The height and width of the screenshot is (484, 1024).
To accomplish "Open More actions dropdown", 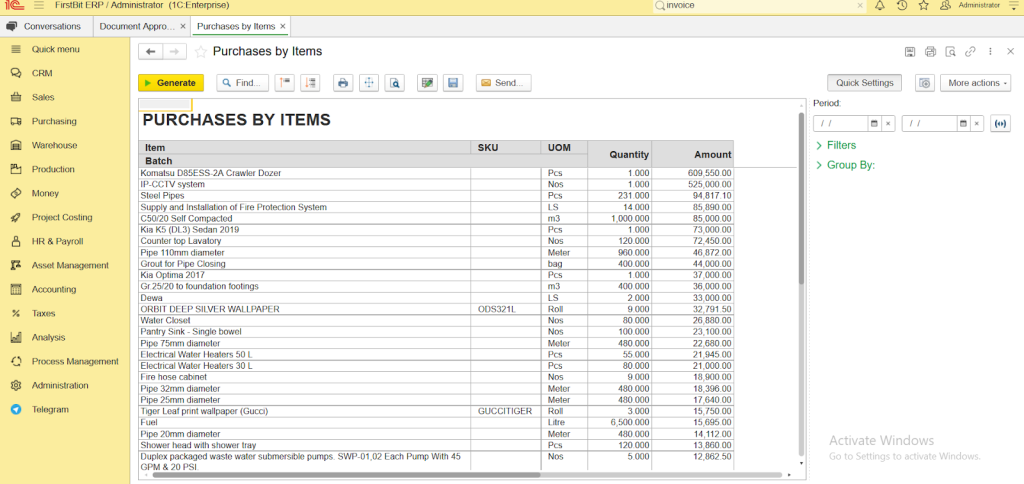I will tap(976, 83).
